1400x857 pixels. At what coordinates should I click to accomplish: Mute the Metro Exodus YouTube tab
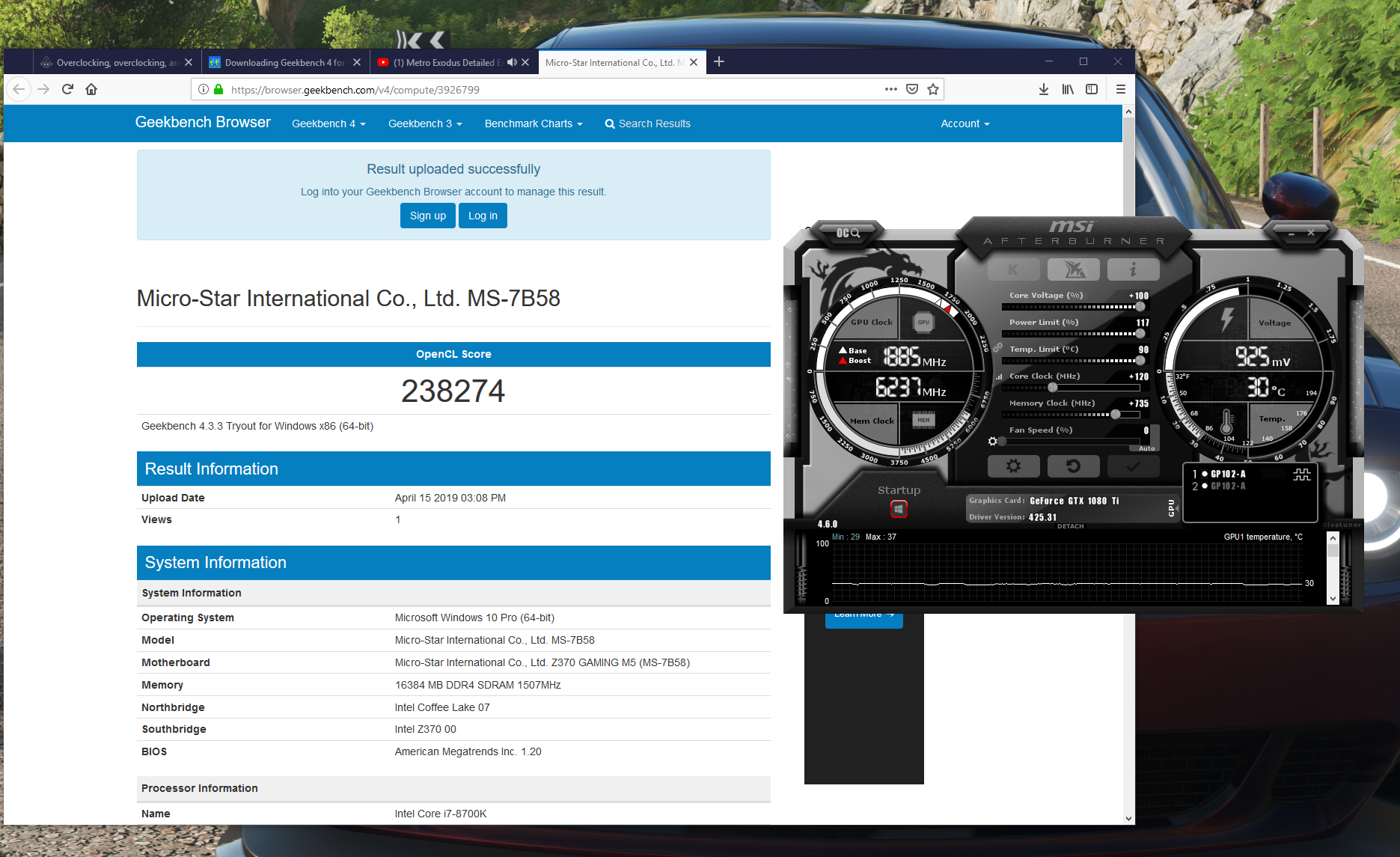coord(512,62)
